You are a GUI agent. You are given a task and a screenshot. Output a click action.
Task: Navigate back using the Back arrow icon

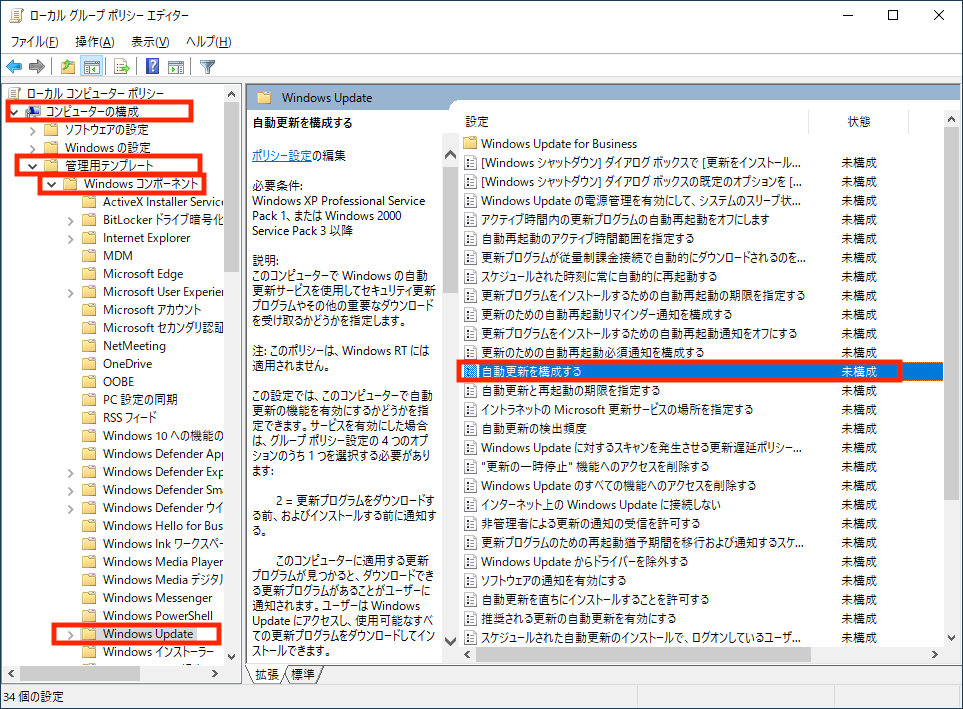14,66
